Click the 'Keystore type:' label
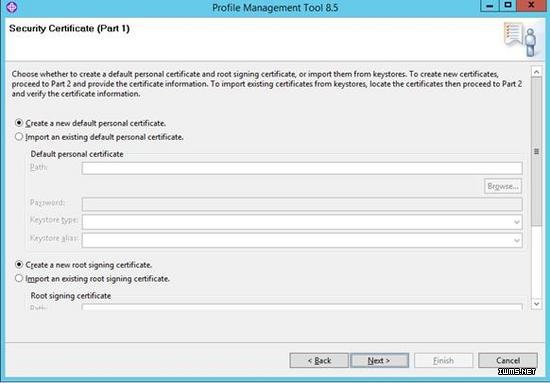 click(54, 220)
